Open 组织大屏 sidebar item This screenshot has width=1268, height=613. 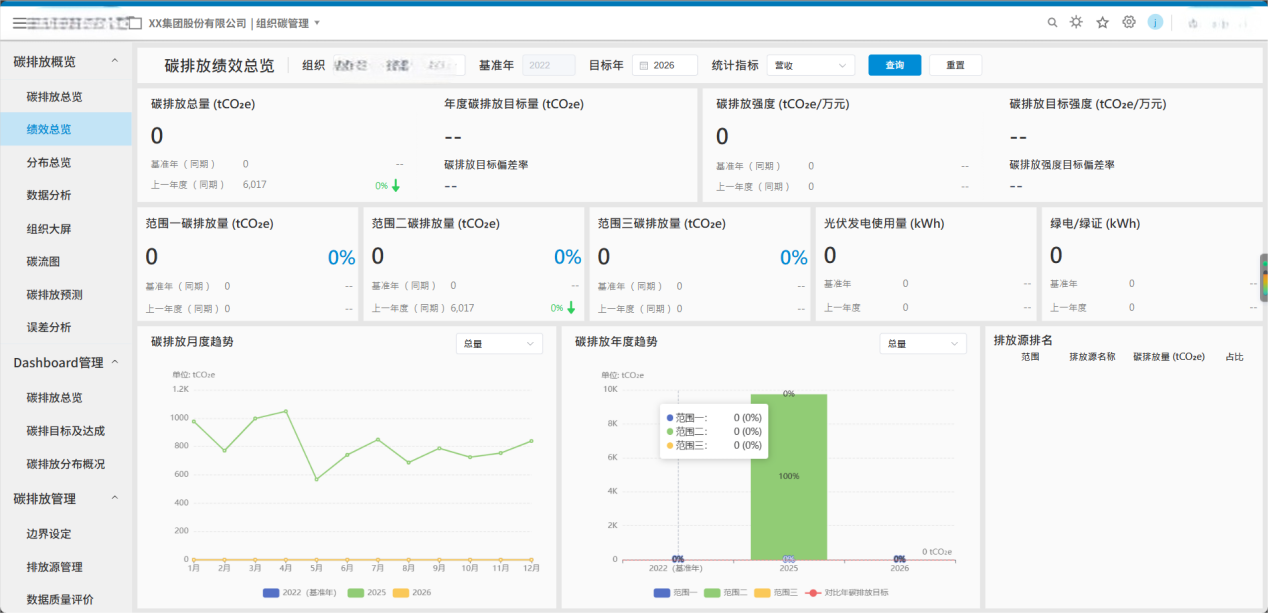click(66, 229)
